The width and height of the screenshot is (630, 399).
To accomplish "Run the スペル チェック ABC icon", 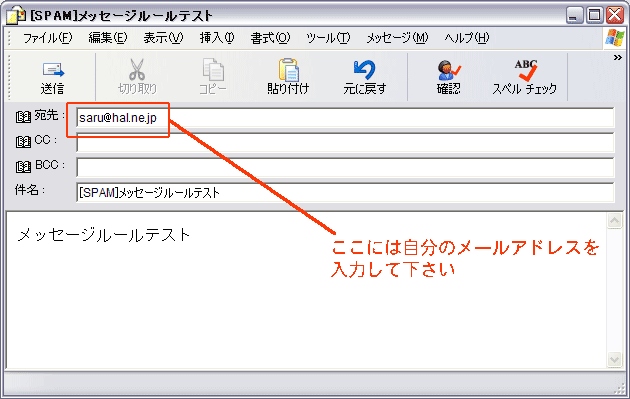I will tap(526, 70).
